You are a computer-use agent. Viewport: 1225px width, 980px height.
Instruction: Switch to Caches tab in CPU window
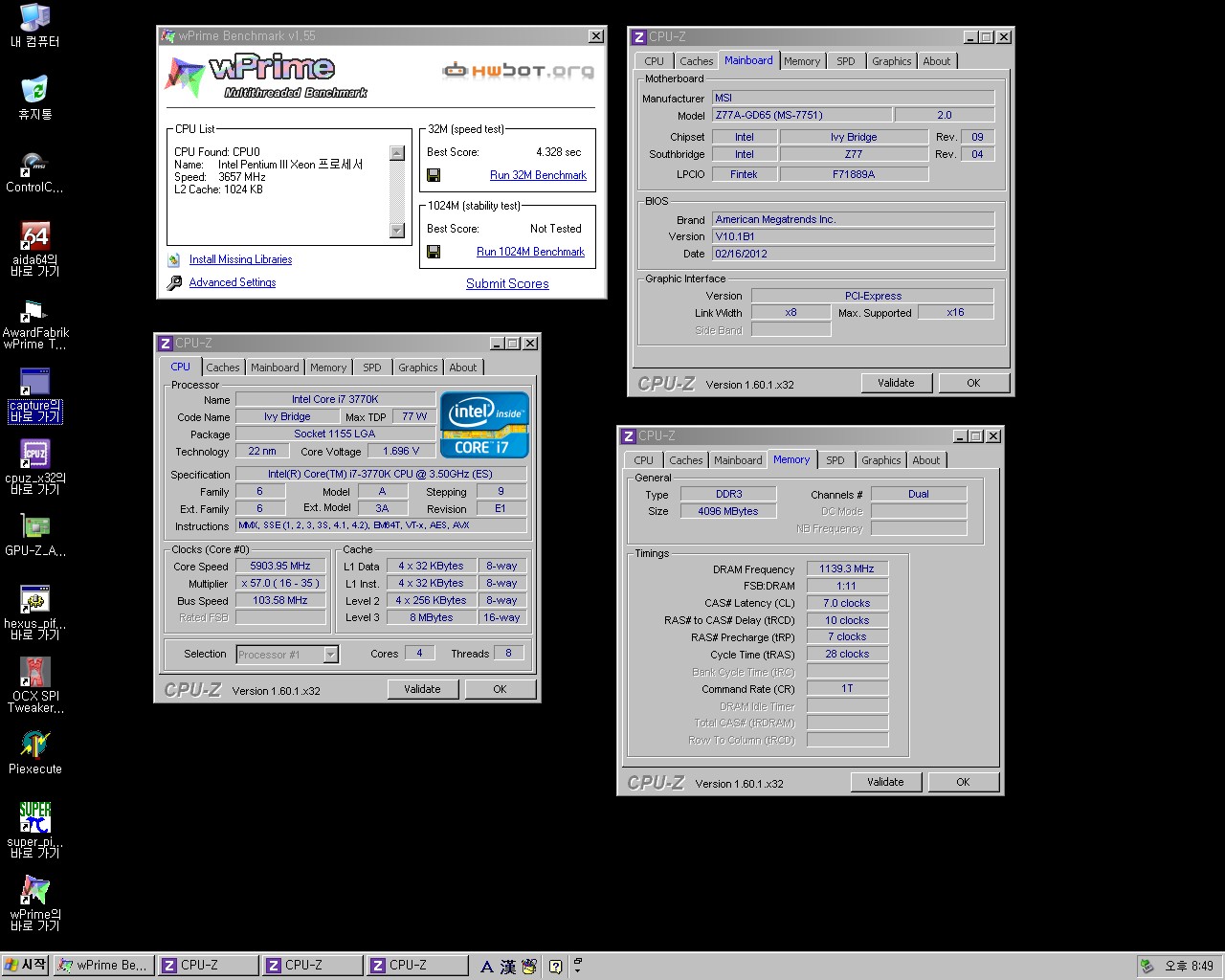pos(222,367)
